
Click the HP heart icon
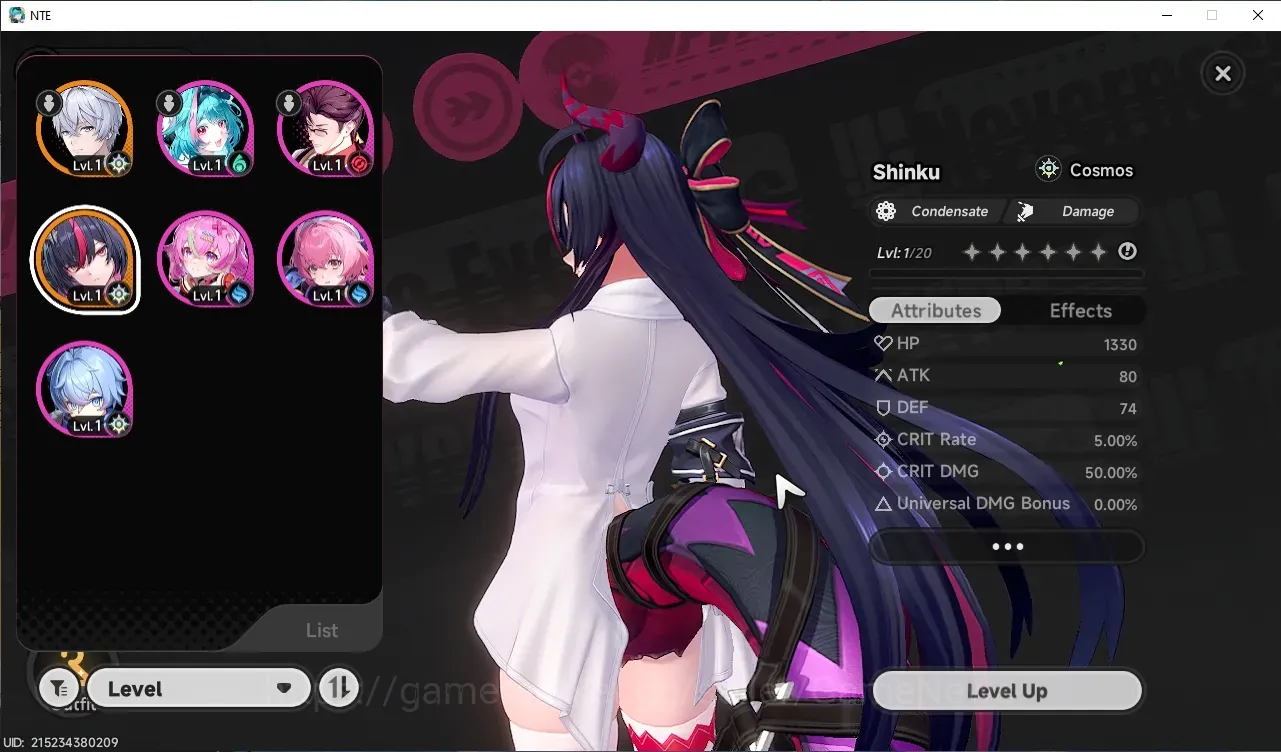883,343
